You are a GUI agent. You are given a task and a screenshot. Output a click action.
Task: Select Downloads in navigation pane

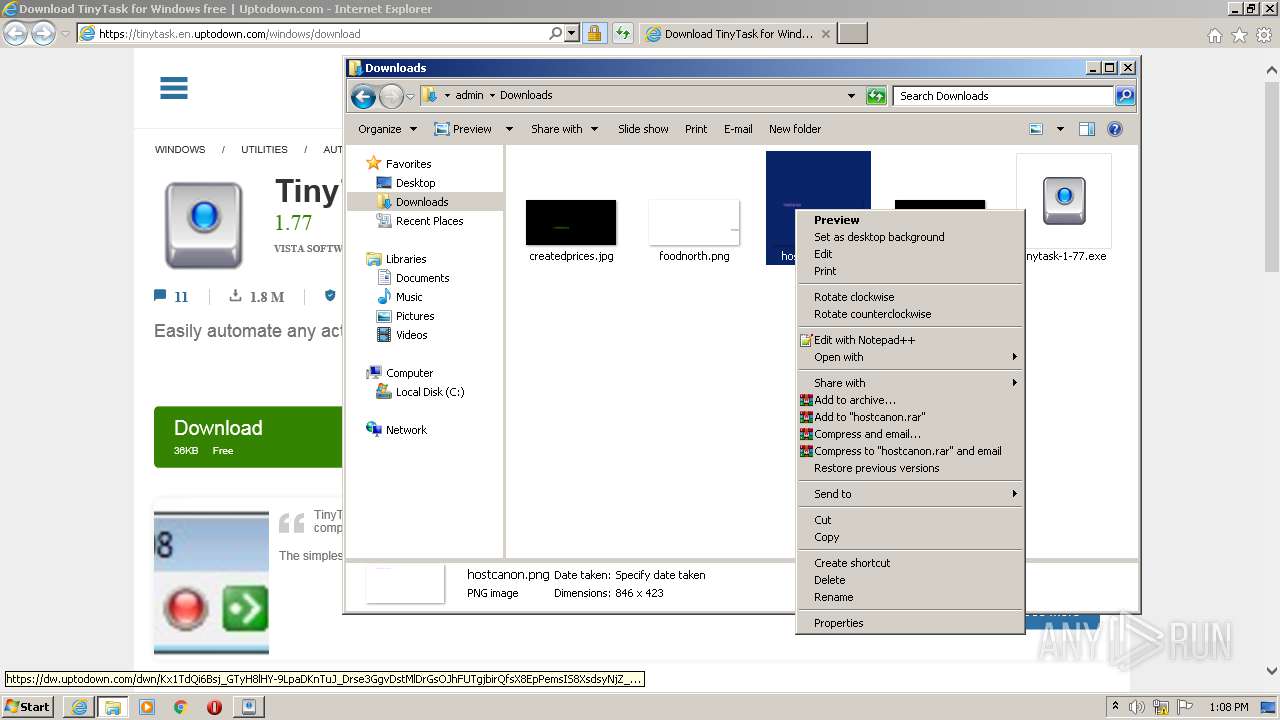point(412,202)
